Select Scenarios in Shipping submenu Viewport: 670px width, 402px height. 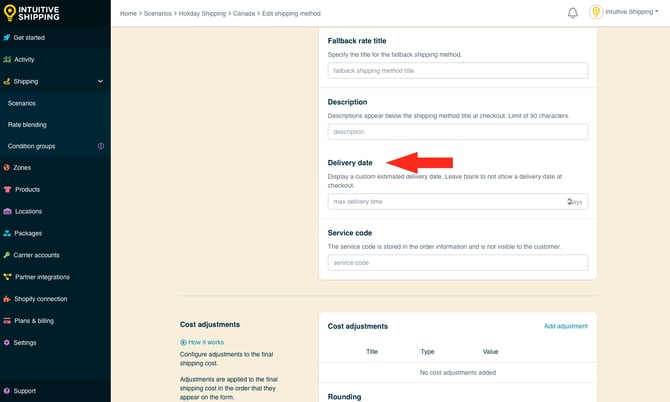(22, 103)
